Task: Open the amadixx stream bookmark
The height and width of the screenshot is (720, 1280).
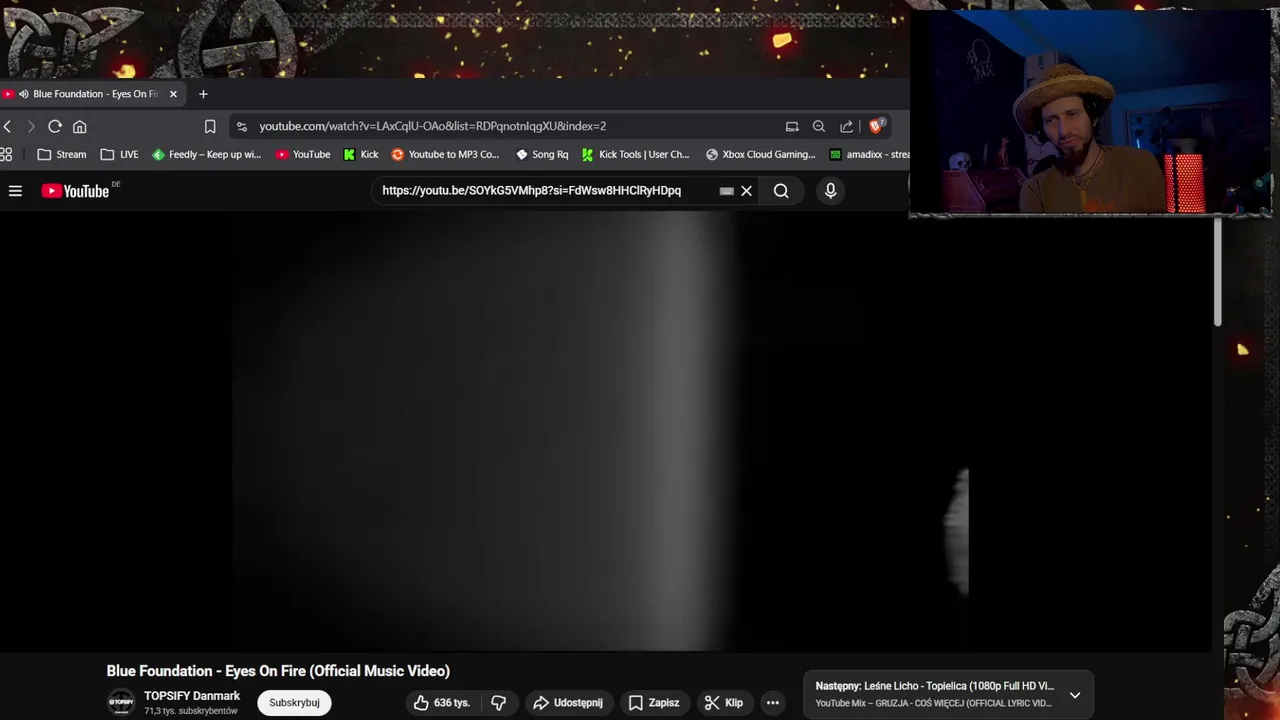Action: [x=869, y=154]
